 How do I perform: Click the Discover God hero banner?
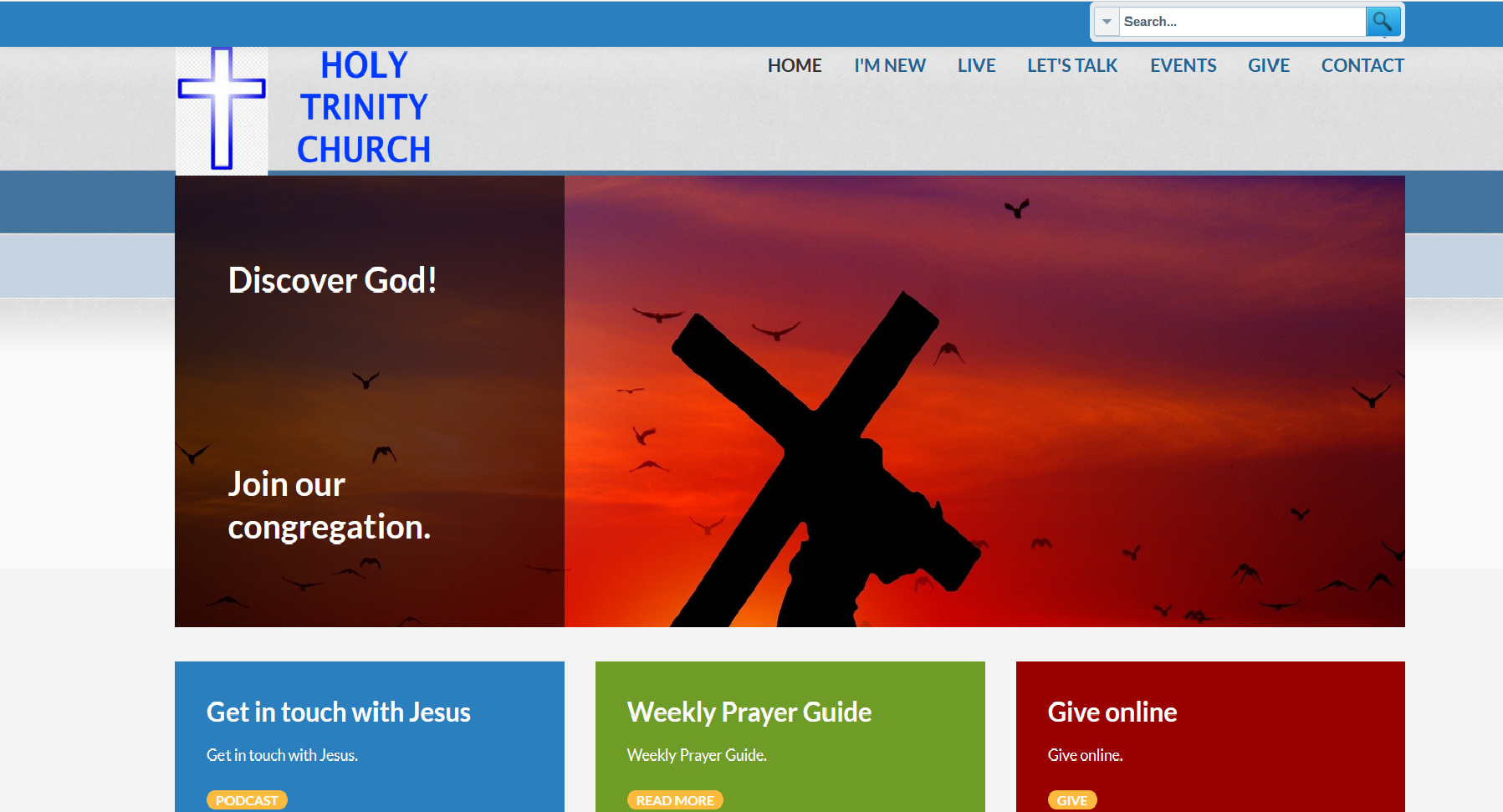point(333,280)
